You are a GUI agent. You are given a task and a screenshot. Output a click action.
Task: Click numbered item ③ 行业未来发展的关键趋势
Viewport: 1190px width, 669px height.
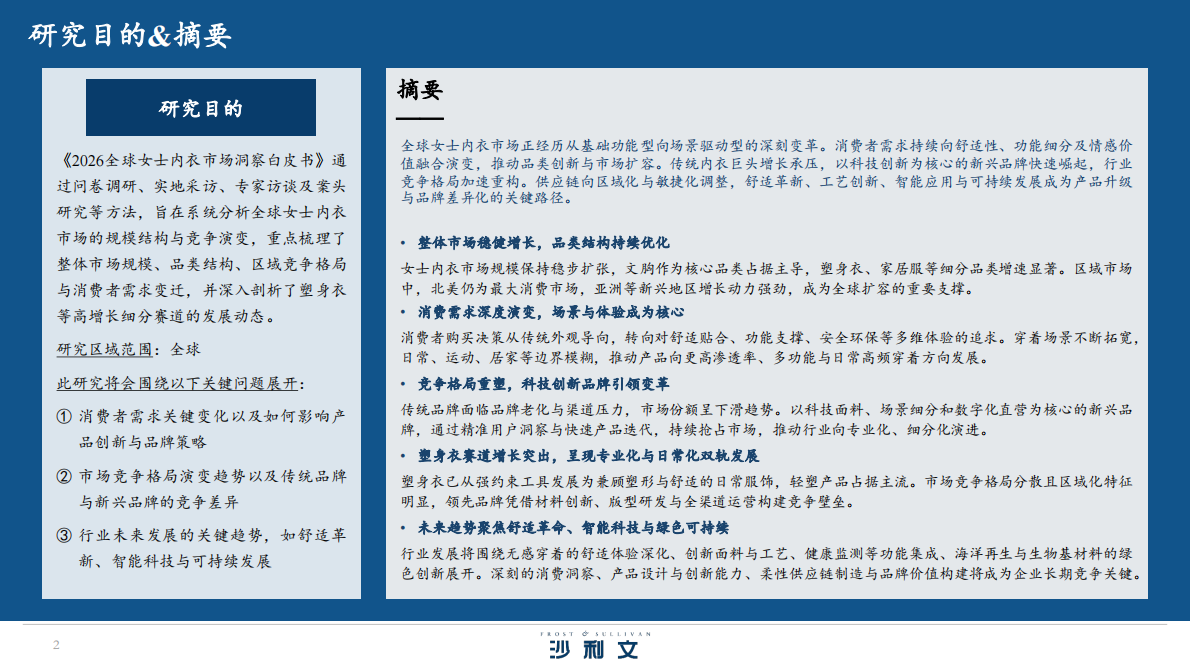[x=202, y=548]
